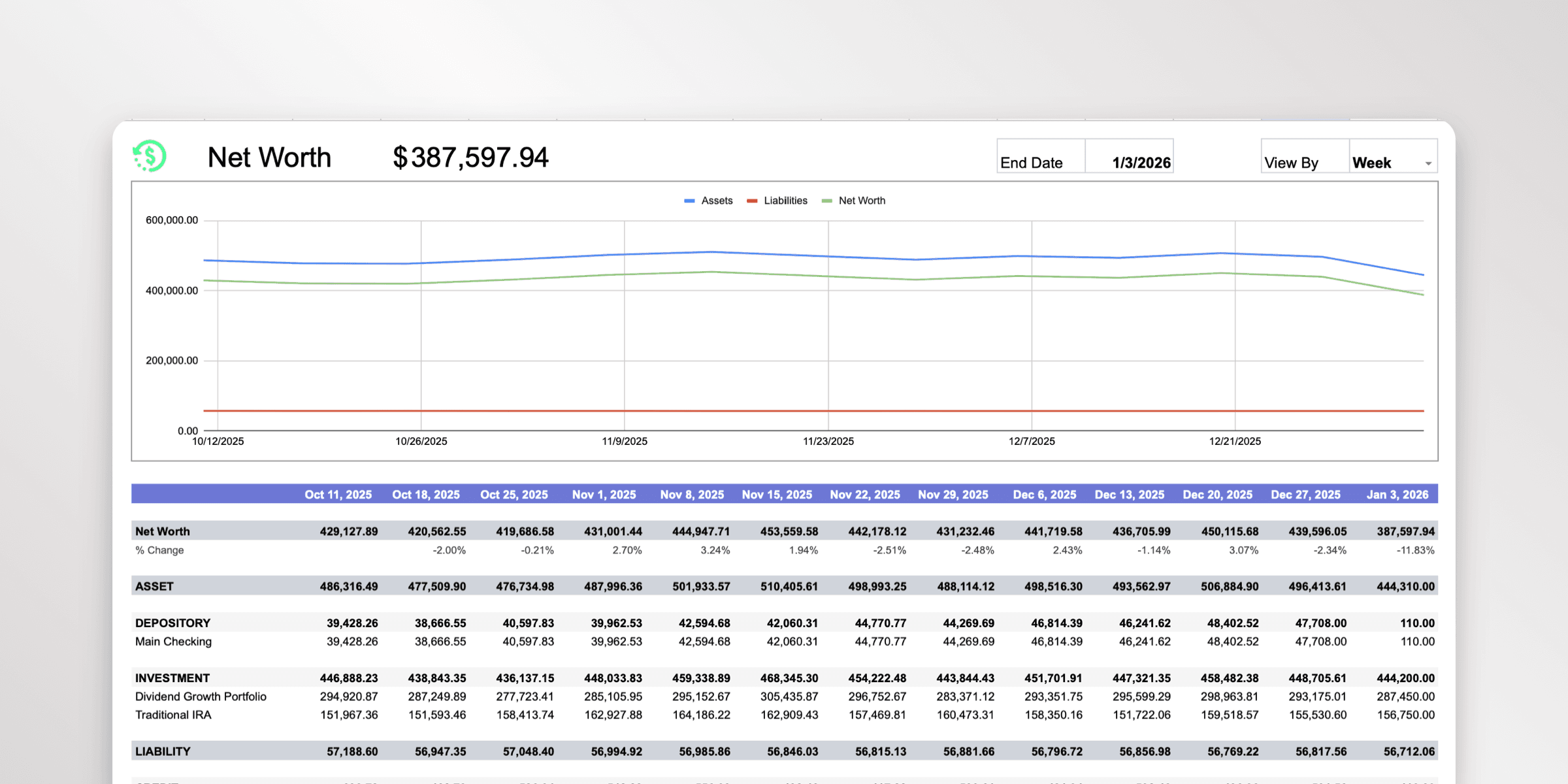Click the Net Worth title heading

point(269,157)
